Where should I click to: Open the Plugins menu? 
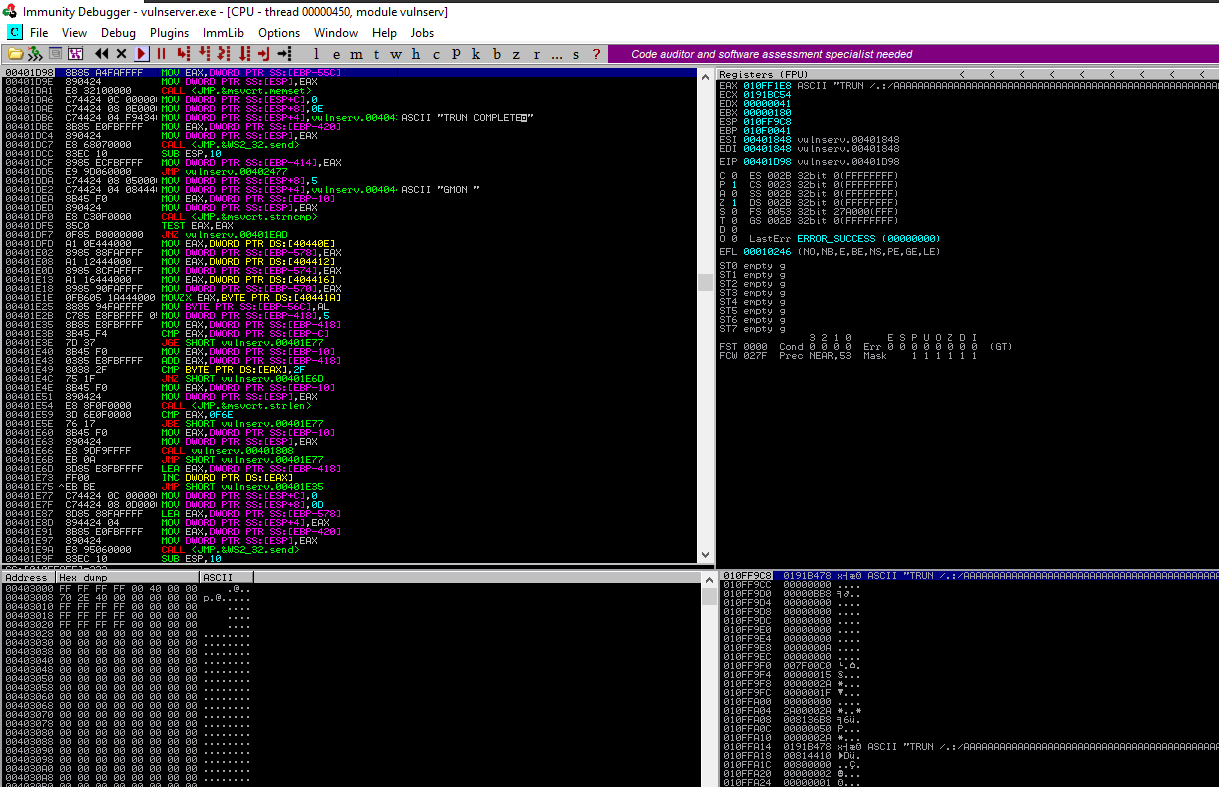tap(169, 32)
